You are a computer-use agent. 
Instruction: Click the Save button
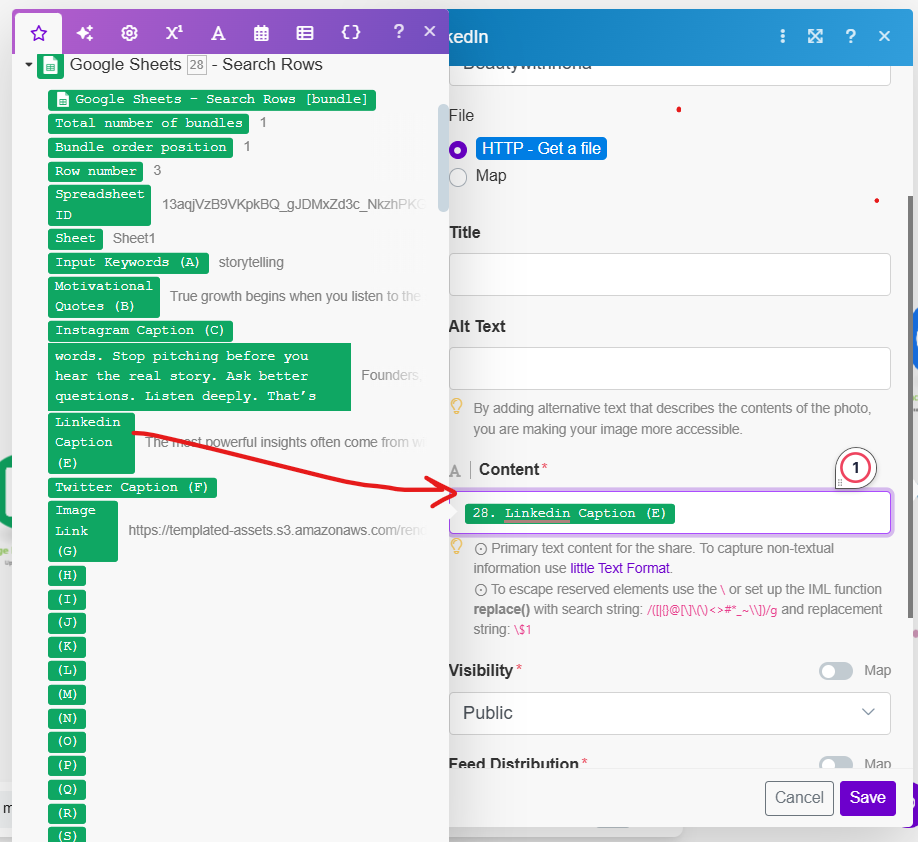click(x=868, y=798)
